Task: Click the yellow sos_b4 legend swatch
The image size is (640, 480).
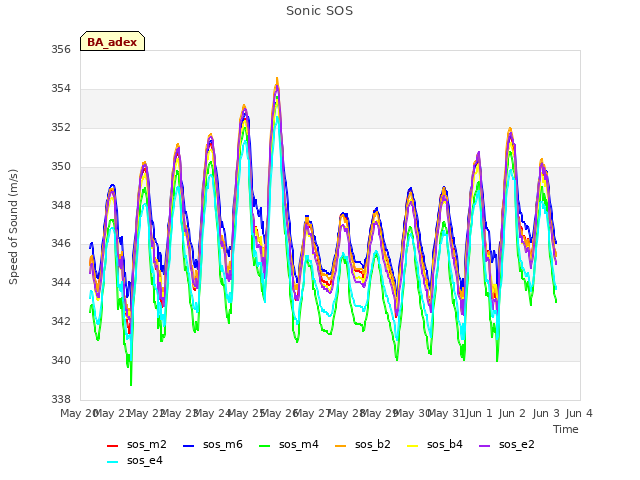Action: (x=413, y=446)
